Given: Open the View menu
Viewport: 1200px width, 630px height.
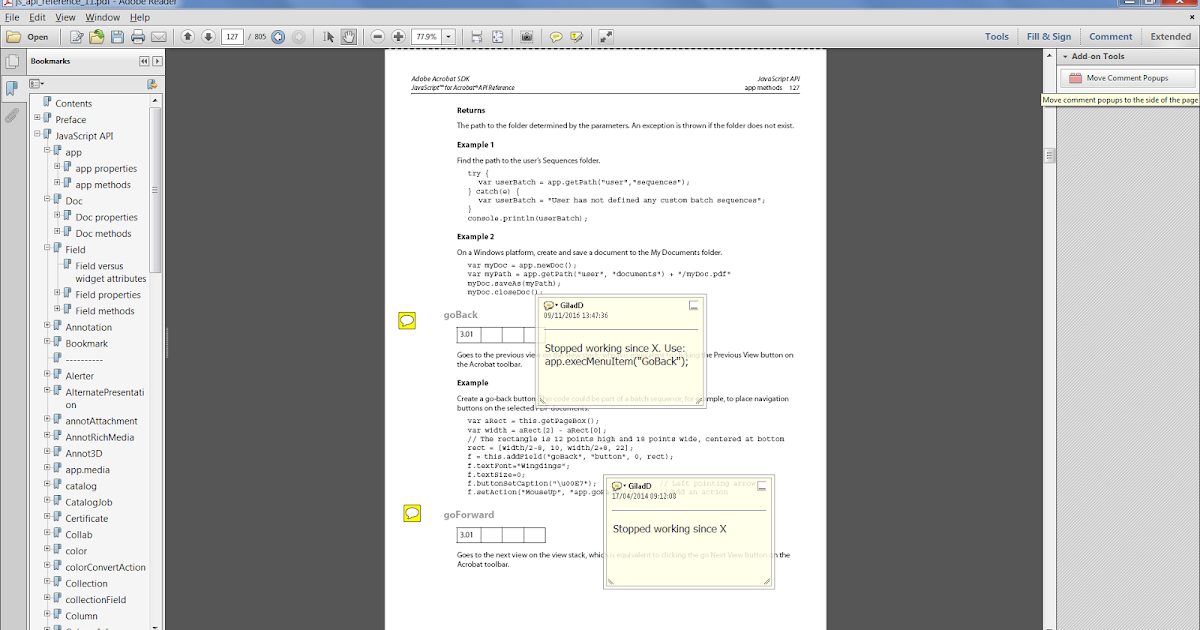Looking at the screenshot, I should click(66, 16).
